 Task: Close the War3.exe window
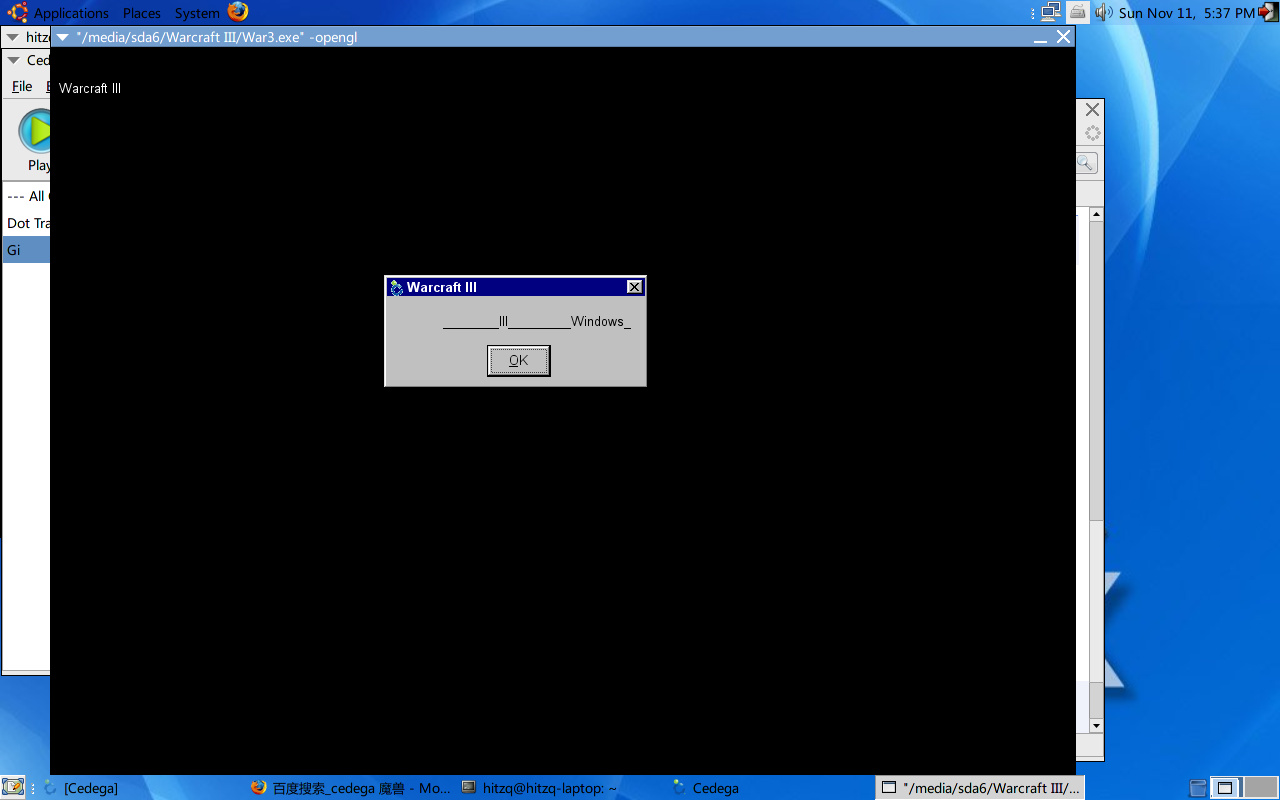click(1063, 37)
